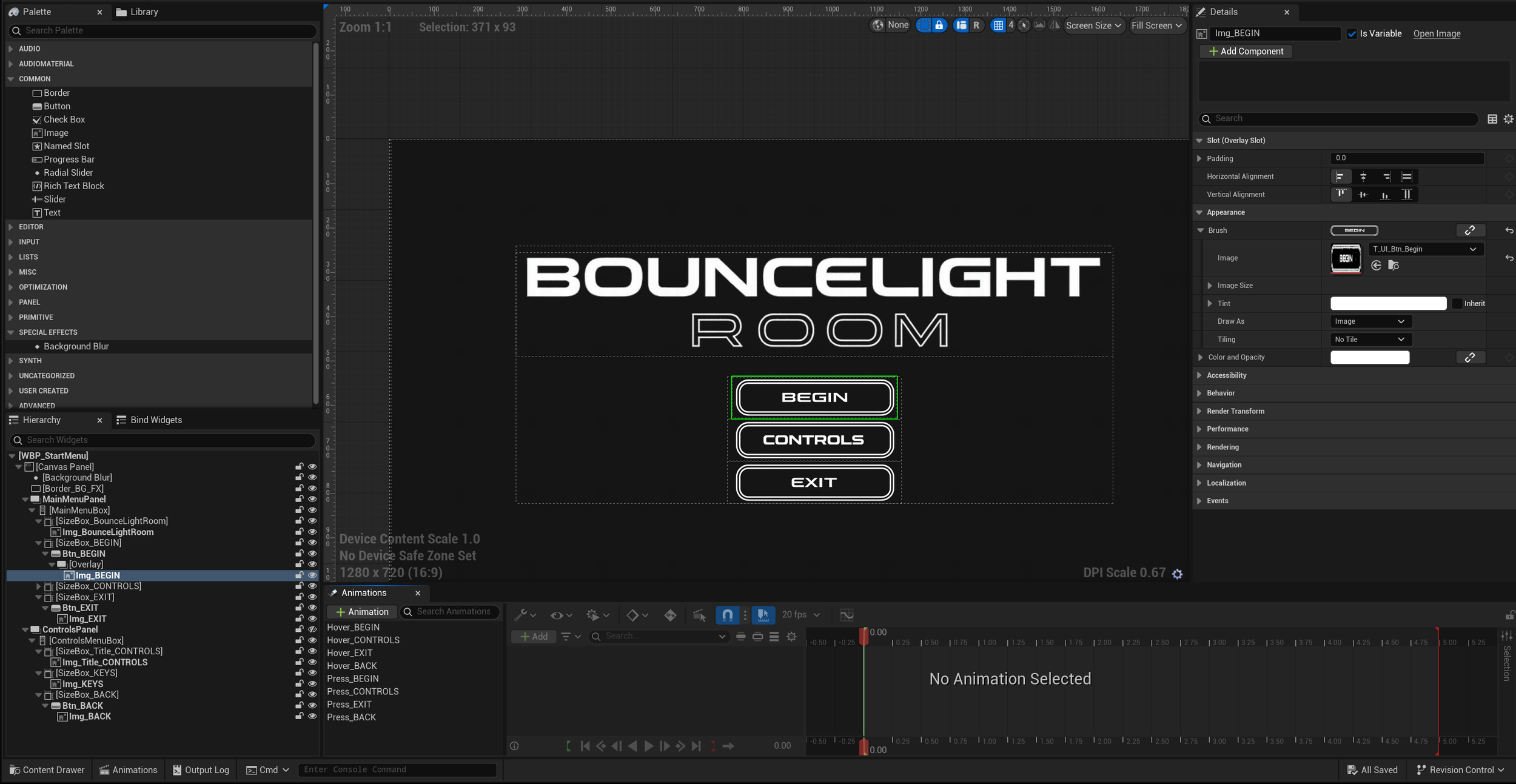Browse to T_UI_Btn_Begin in Content Browser
1516x784 pixels.
click(1394, 266)
